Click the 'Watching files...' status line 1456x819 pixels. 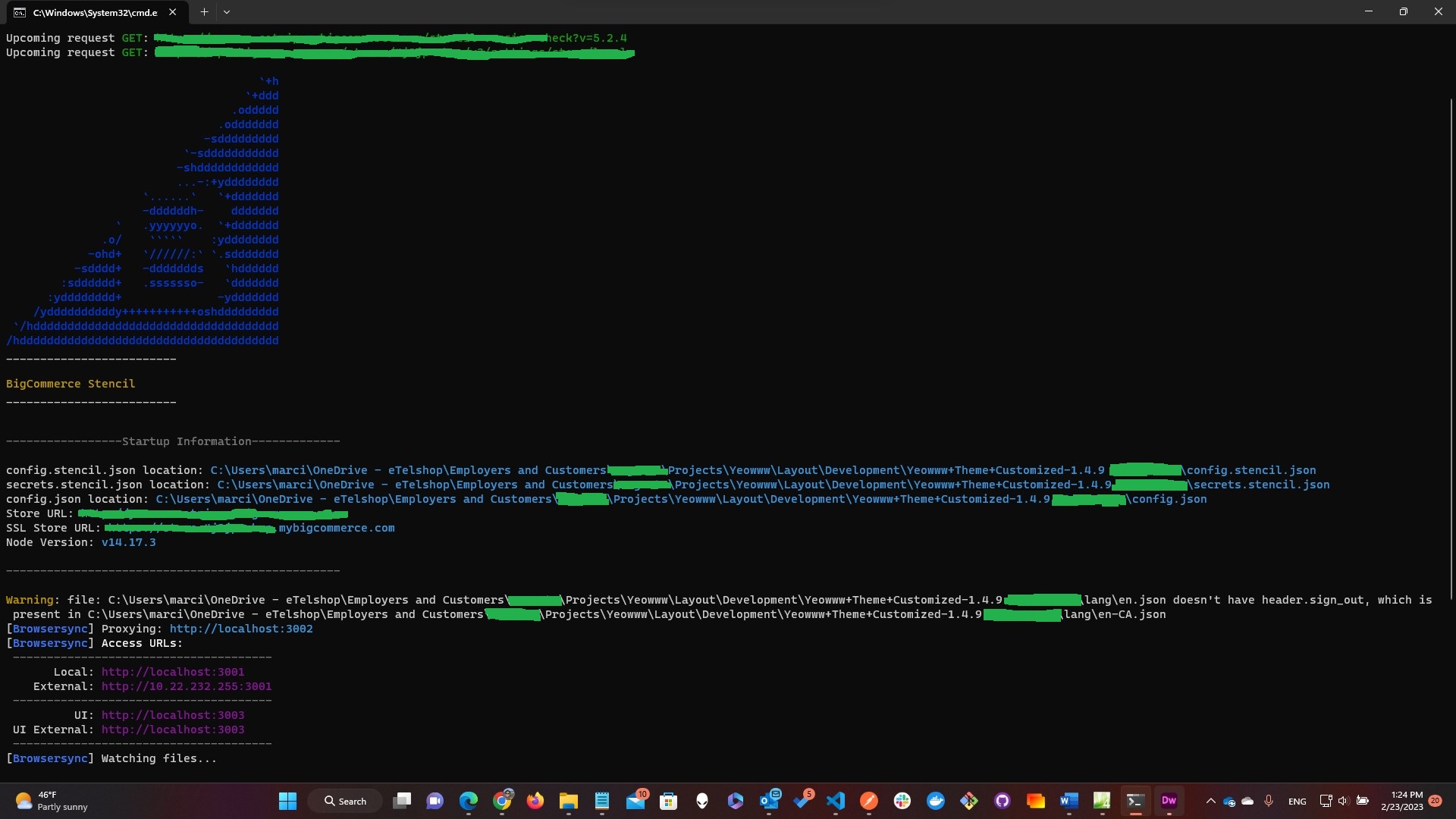point(159,758)
